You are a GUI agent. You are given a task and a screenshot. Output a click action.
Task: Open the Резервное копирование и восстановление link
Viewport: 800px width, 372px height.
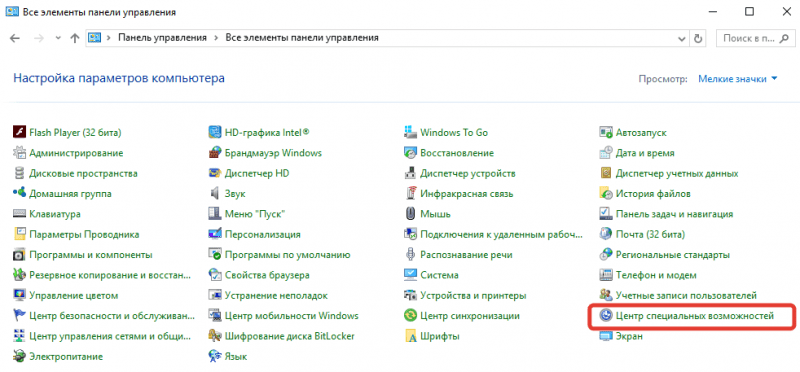110,275
